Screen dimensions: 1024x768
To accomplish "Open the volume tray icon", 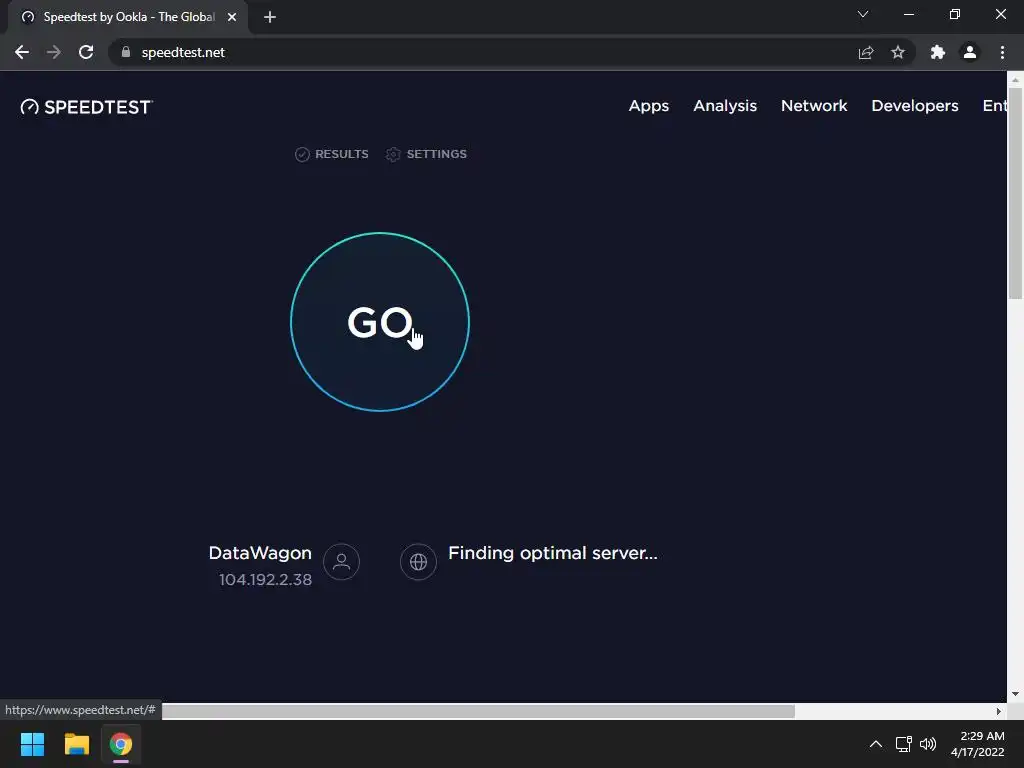I will pos(927,744).
